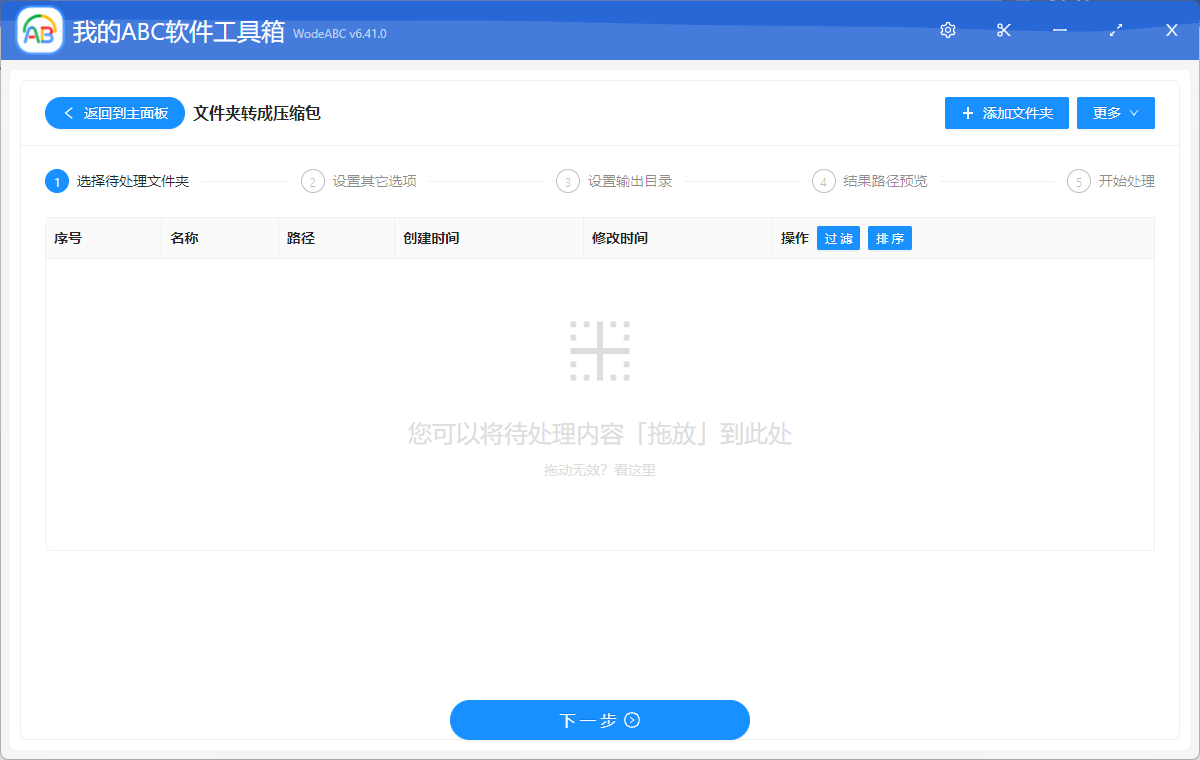Click the drop zone placeholder icon
This screenshot has width=1200, height=760.
click(x=600, y=350)
